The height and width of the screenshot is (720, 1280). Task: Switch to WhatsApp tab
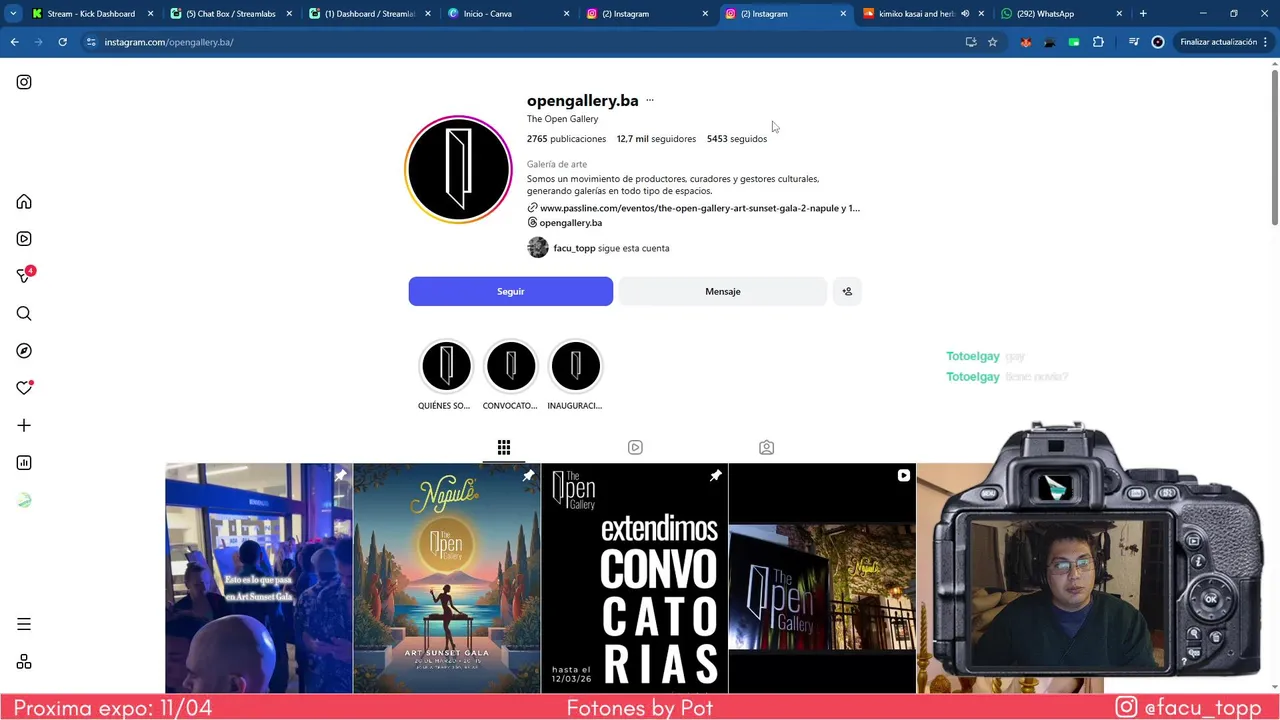click(x=1061, y=14)
